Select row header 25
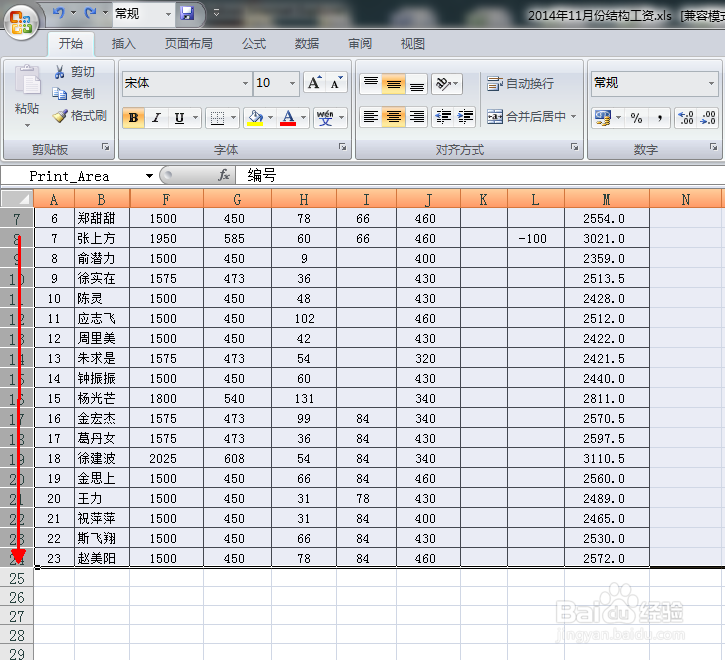This screenshot has width=725, height=660. 17,578
